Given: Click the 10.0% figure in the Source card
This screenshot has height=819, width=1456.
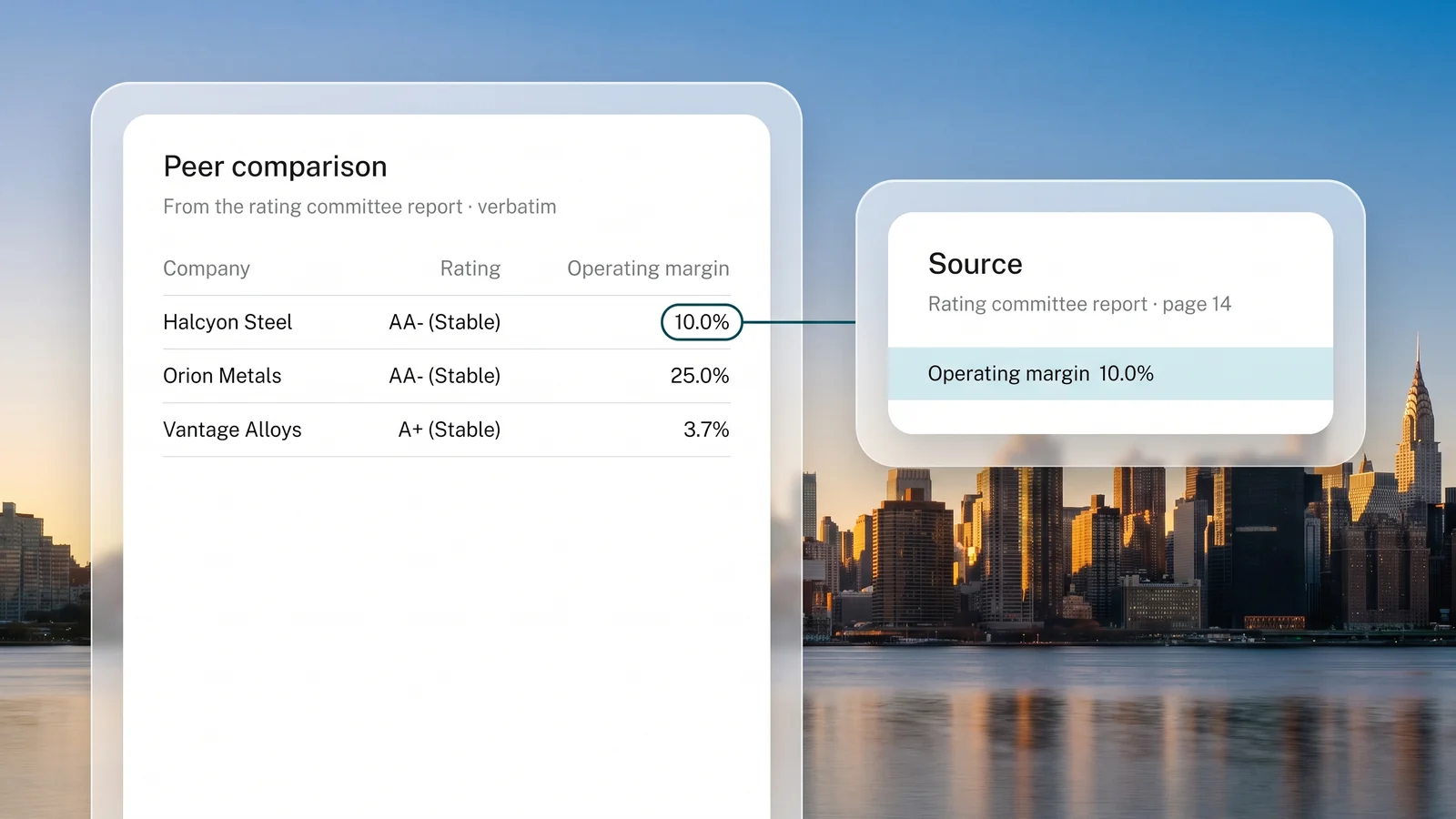Looking at the screenshot, I should (1127, 374).
